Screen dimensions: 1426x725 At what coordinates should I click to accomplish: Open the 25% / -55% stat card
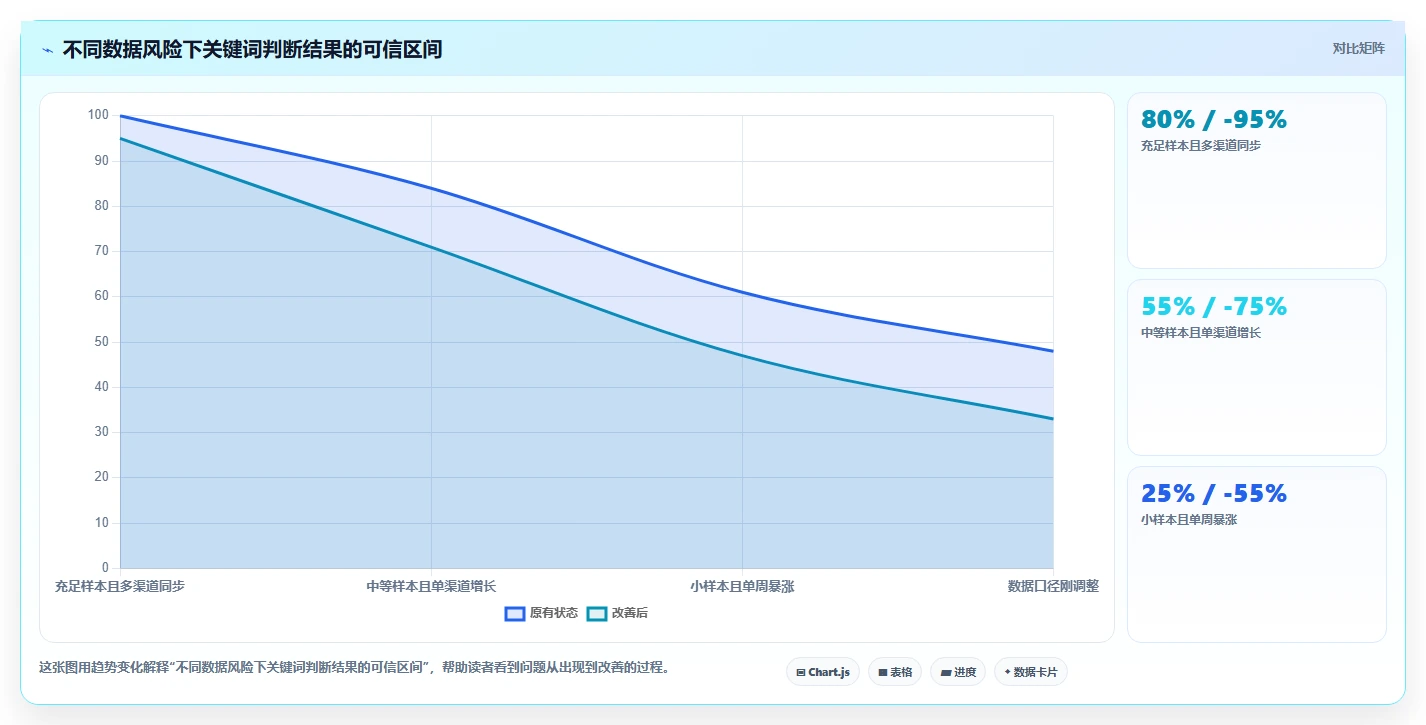coord(1256,555)
